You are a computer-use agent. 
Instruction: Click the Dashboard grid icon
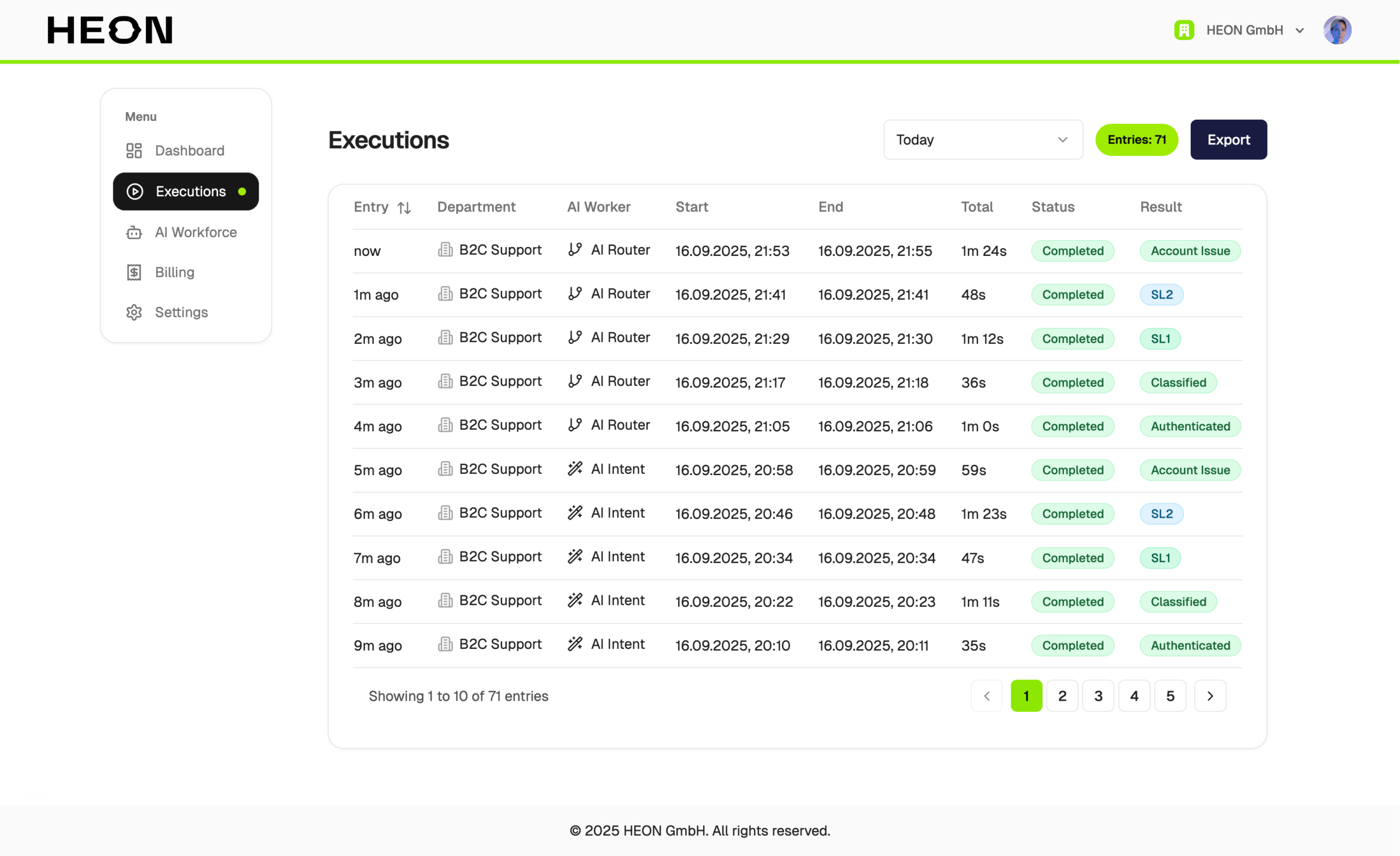[x=134, y=150]
